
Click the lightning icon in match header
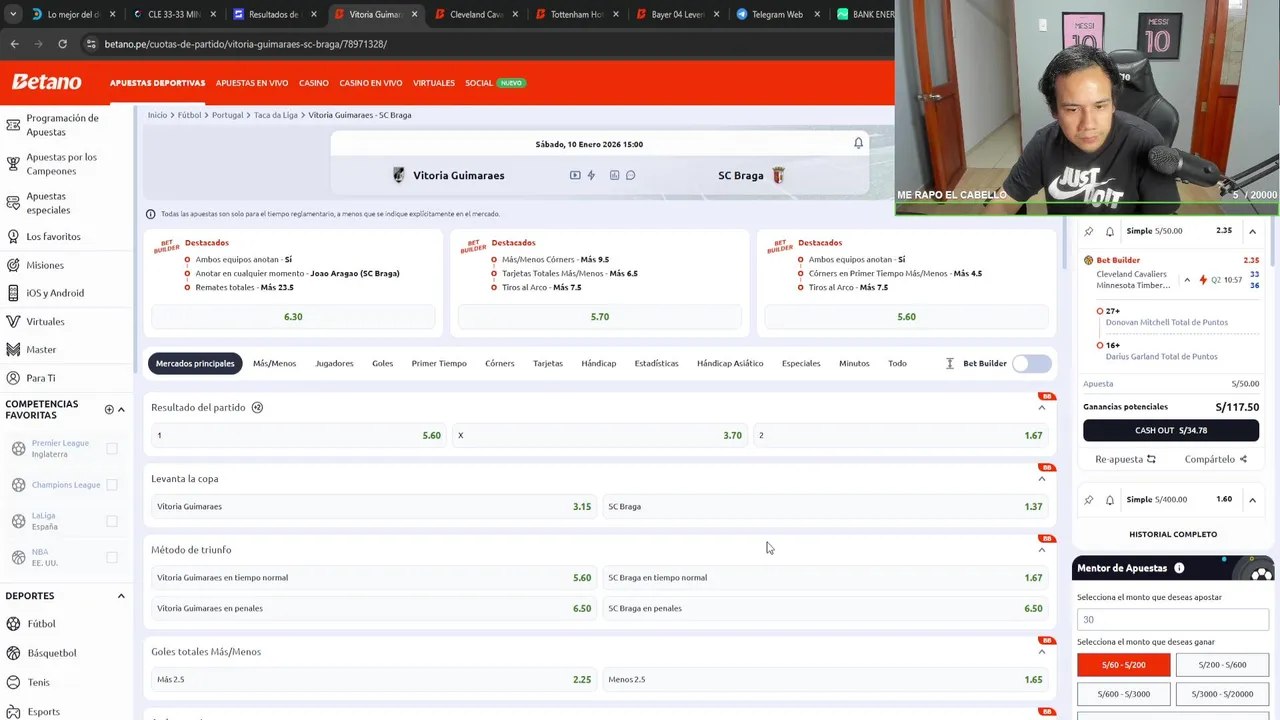click(x=591, y=175)
